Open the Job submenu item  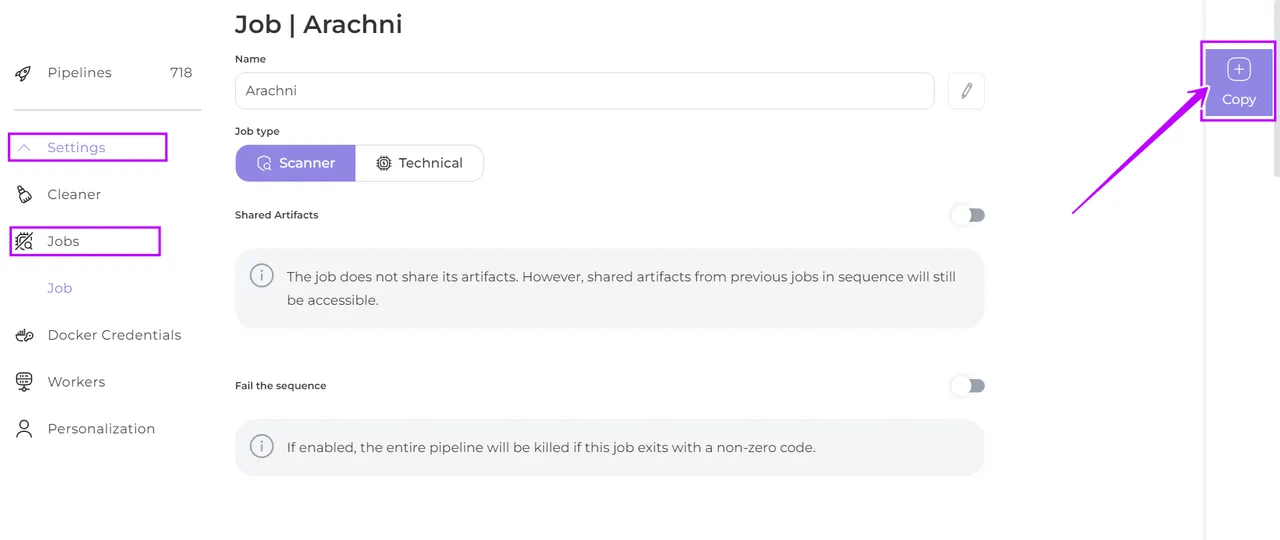click(60, 288)
